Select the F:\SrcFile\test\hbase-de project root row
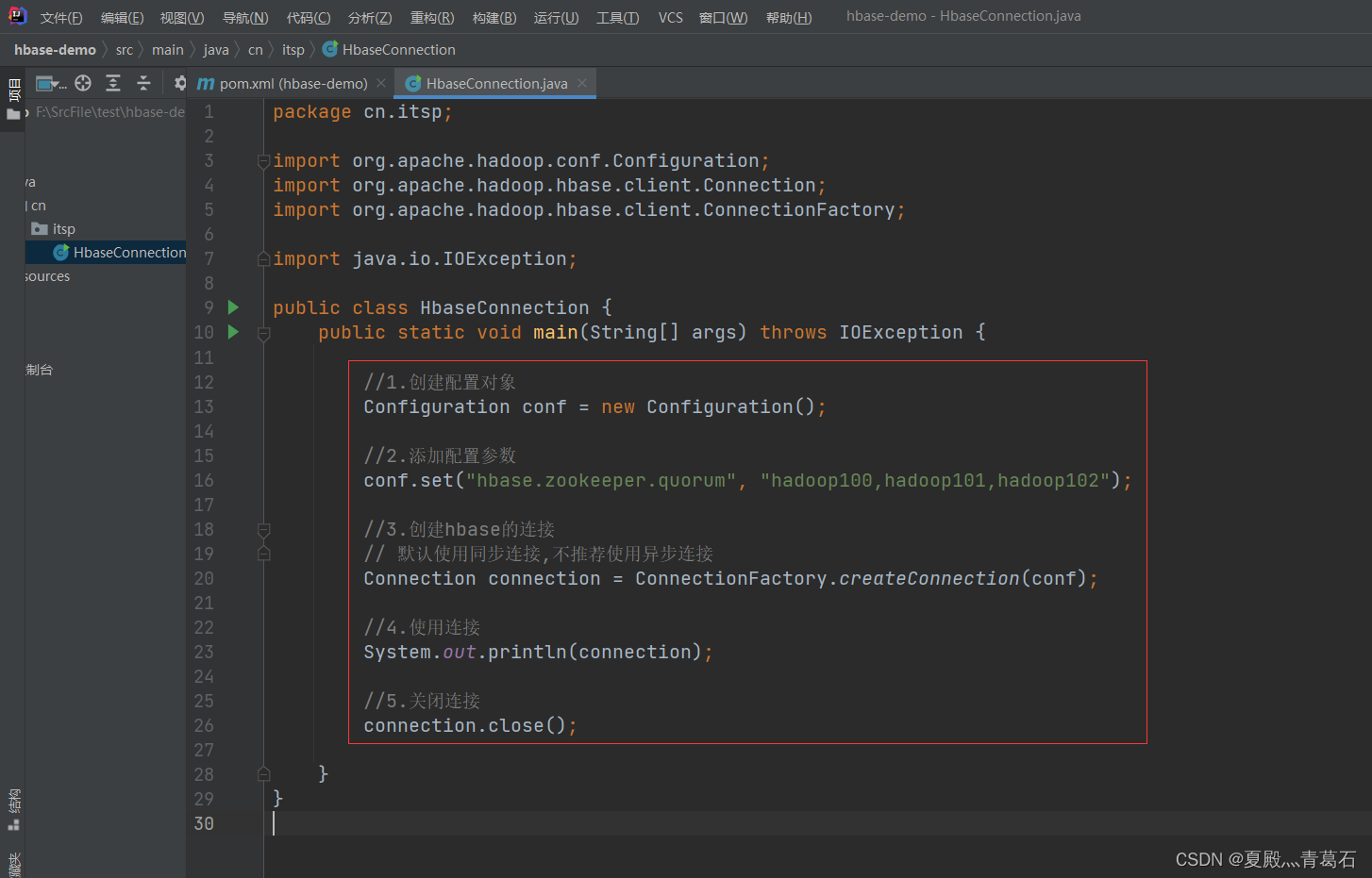This screenshot has width=1372, height=878. [x=106, y=112]
